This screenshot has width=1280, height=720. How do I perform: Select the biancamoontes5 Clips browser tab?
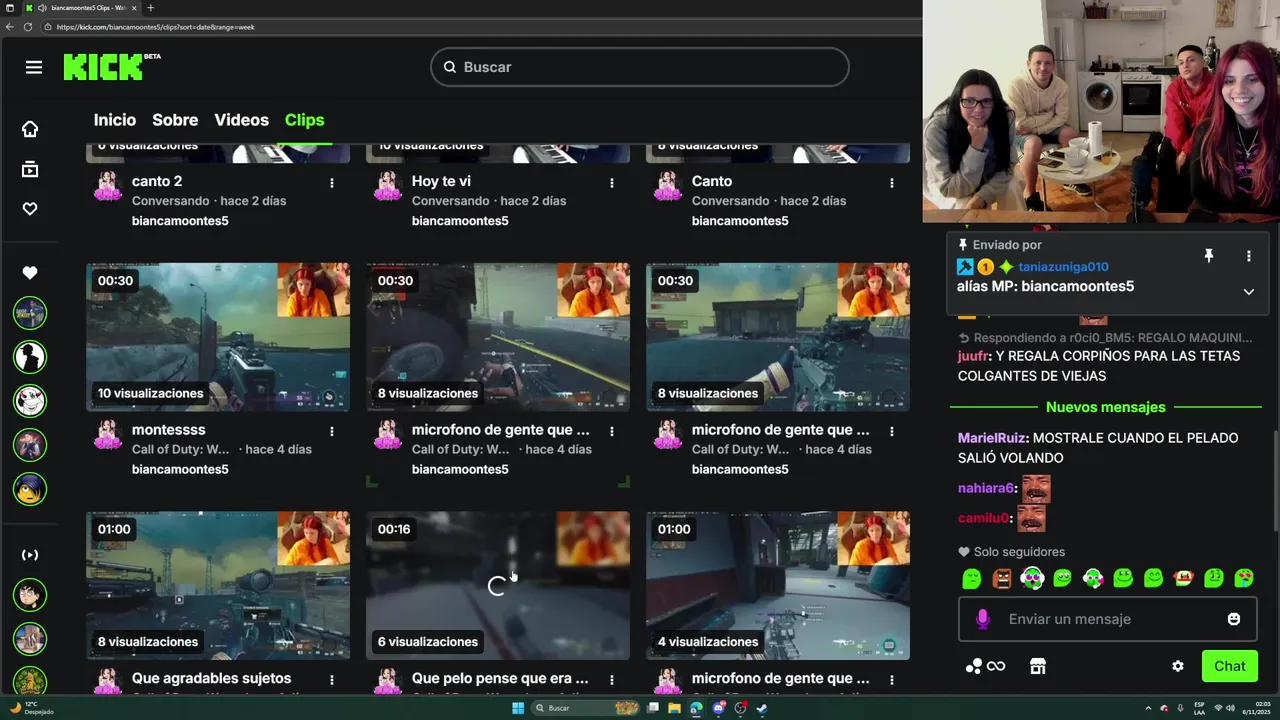[80, 8]
